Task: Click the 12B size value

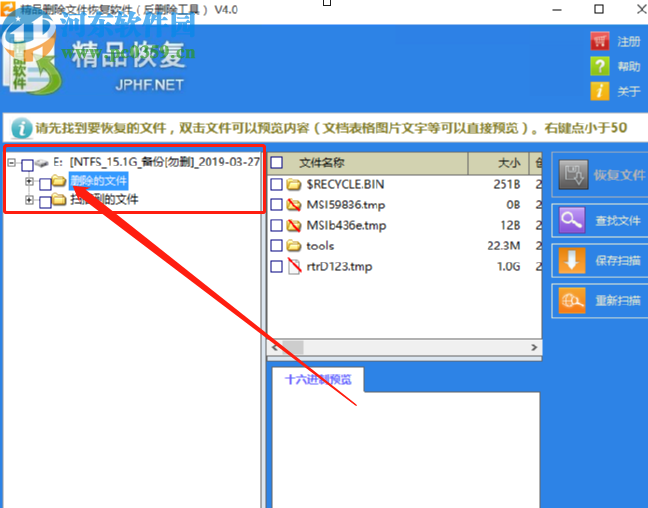Action: 510,226
